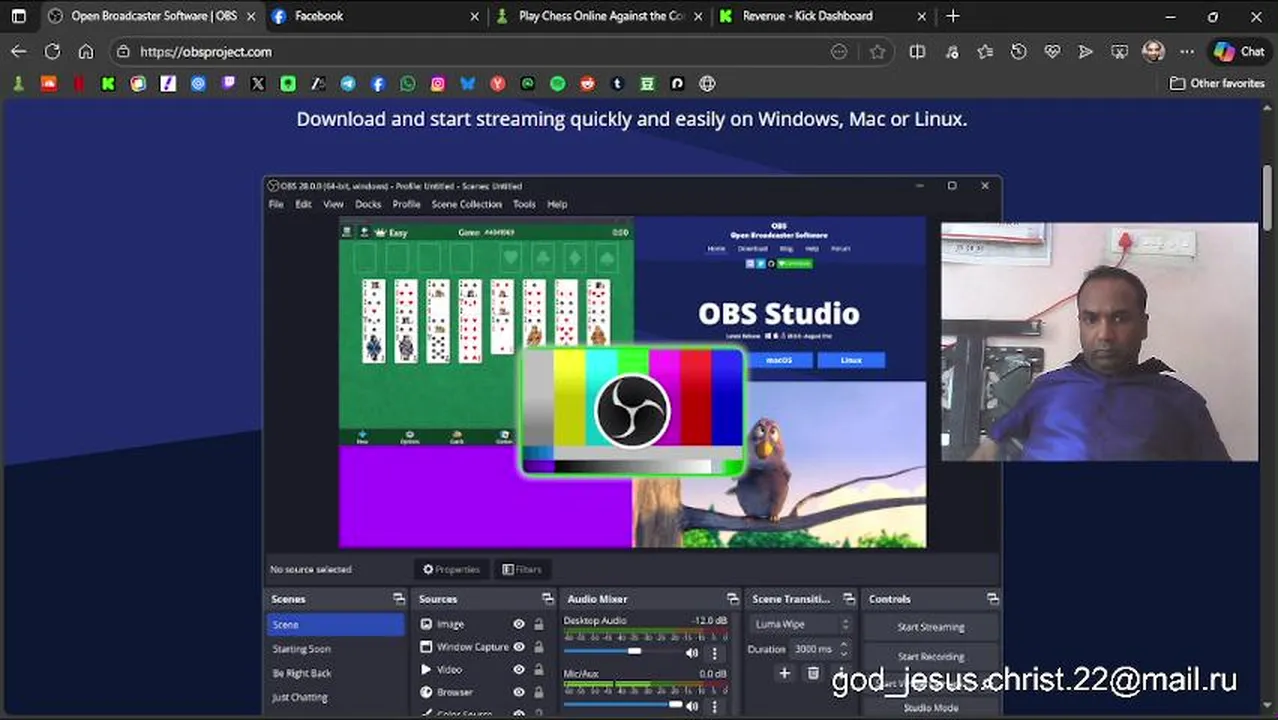Open the Tools menu in OBS
Image resolution: width=1278 pixels, height=720 pixels.
tap(524, 204)
